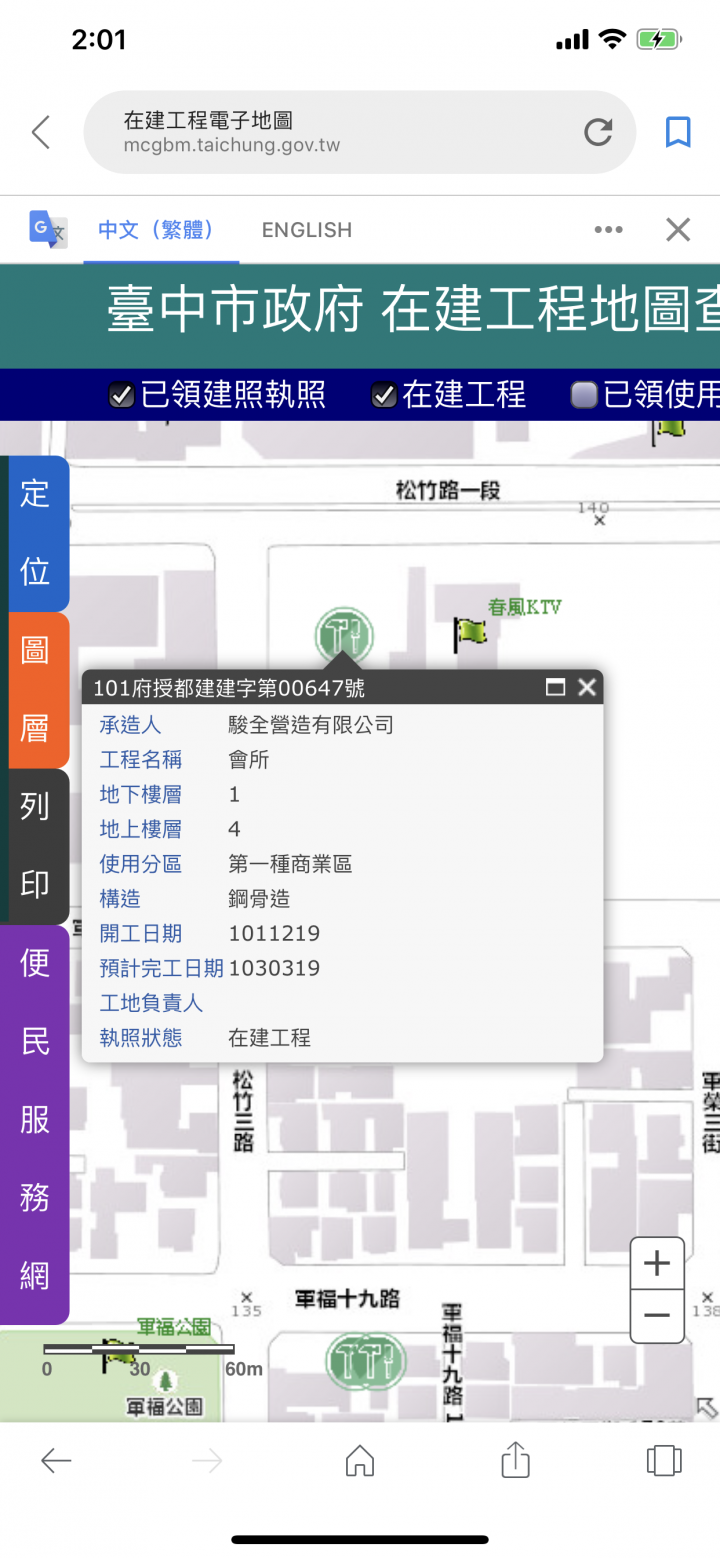Click the green flag marker near 春風KTV

click(x=469, y=634)
